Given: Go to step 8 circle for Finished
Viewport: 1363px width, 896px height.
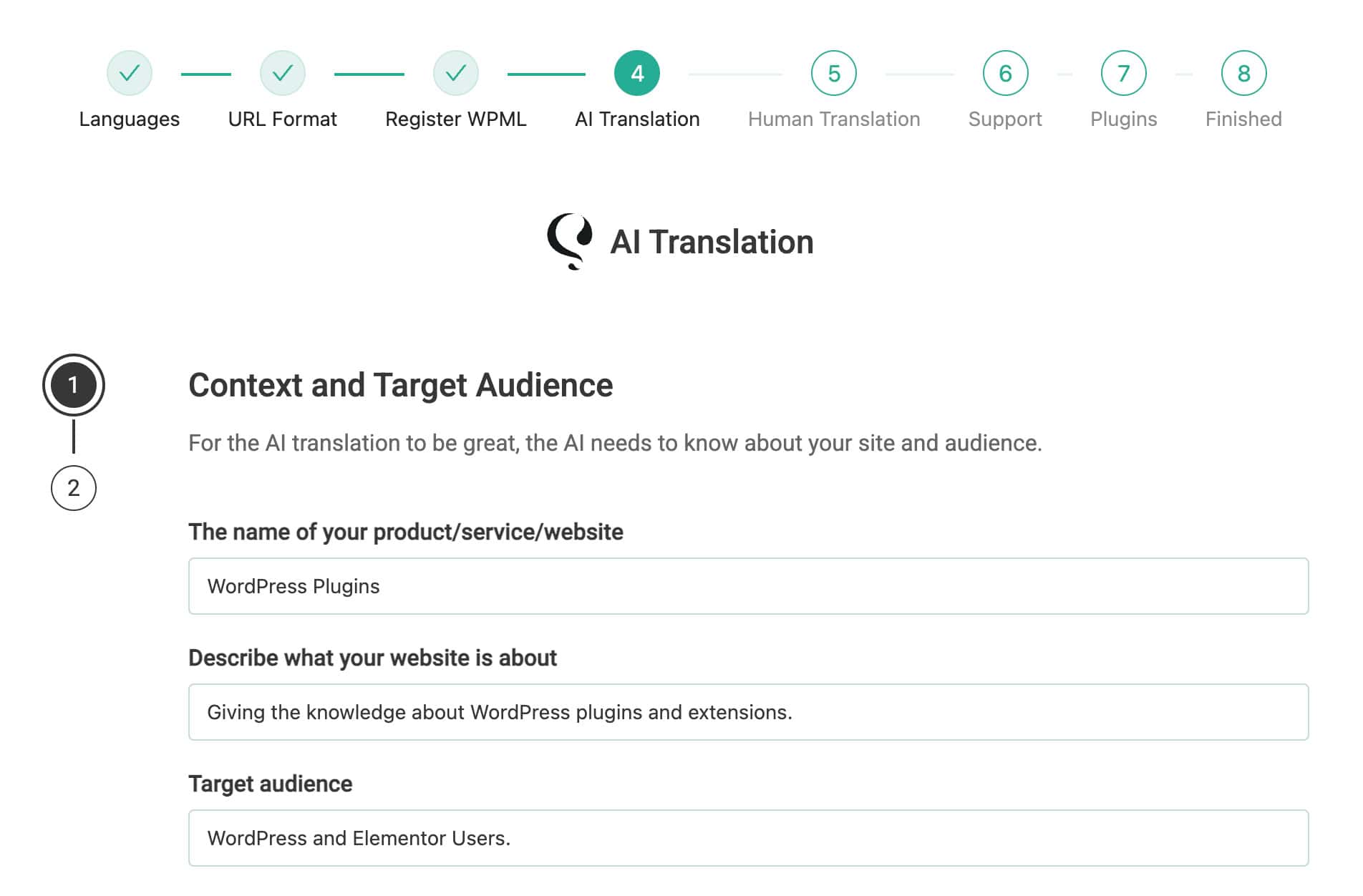Looking at the screenshot, I should tap(1244, 73).
